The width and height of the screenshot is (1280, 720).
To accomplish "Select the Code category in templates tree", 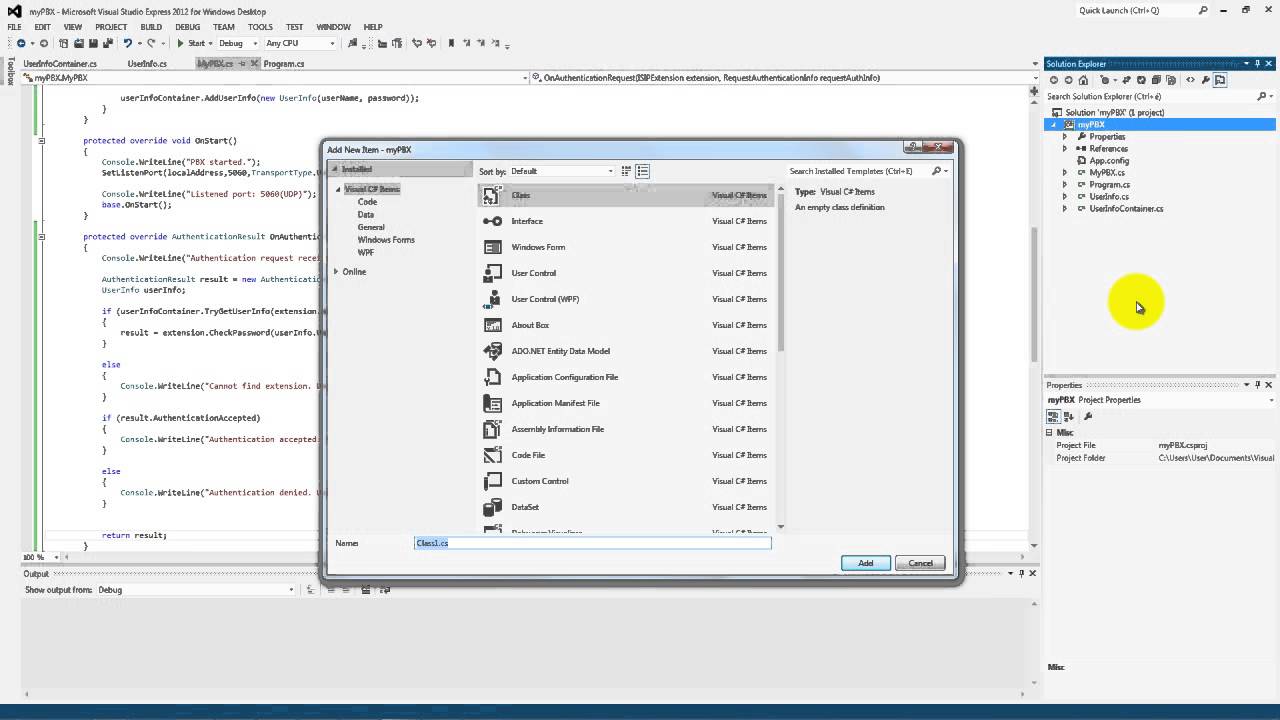I will pyautogui.click(x=367, y=202).
